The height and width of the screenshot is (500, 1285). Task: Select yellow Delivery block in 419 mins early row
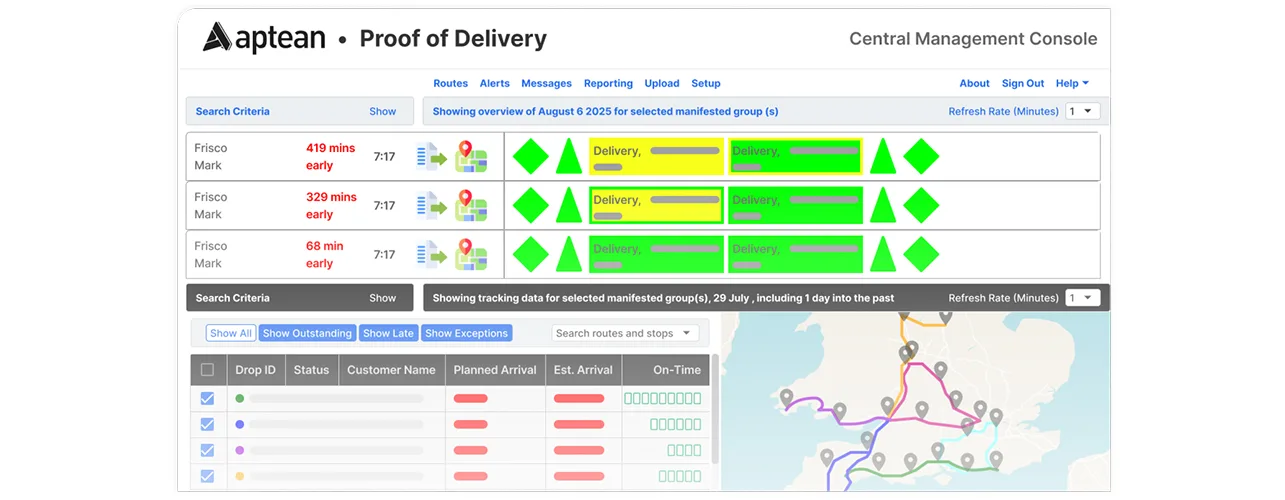click(x=656, y=157)
